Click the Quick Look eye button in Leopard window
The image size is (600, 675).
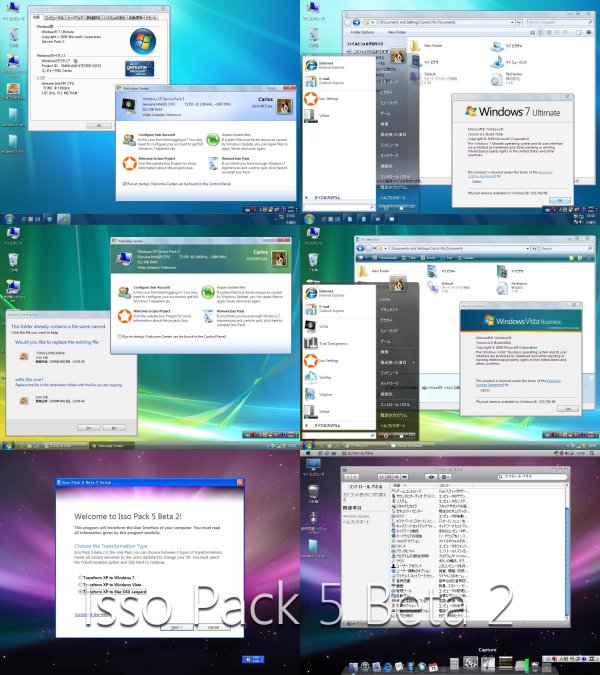tap(431, 477)
